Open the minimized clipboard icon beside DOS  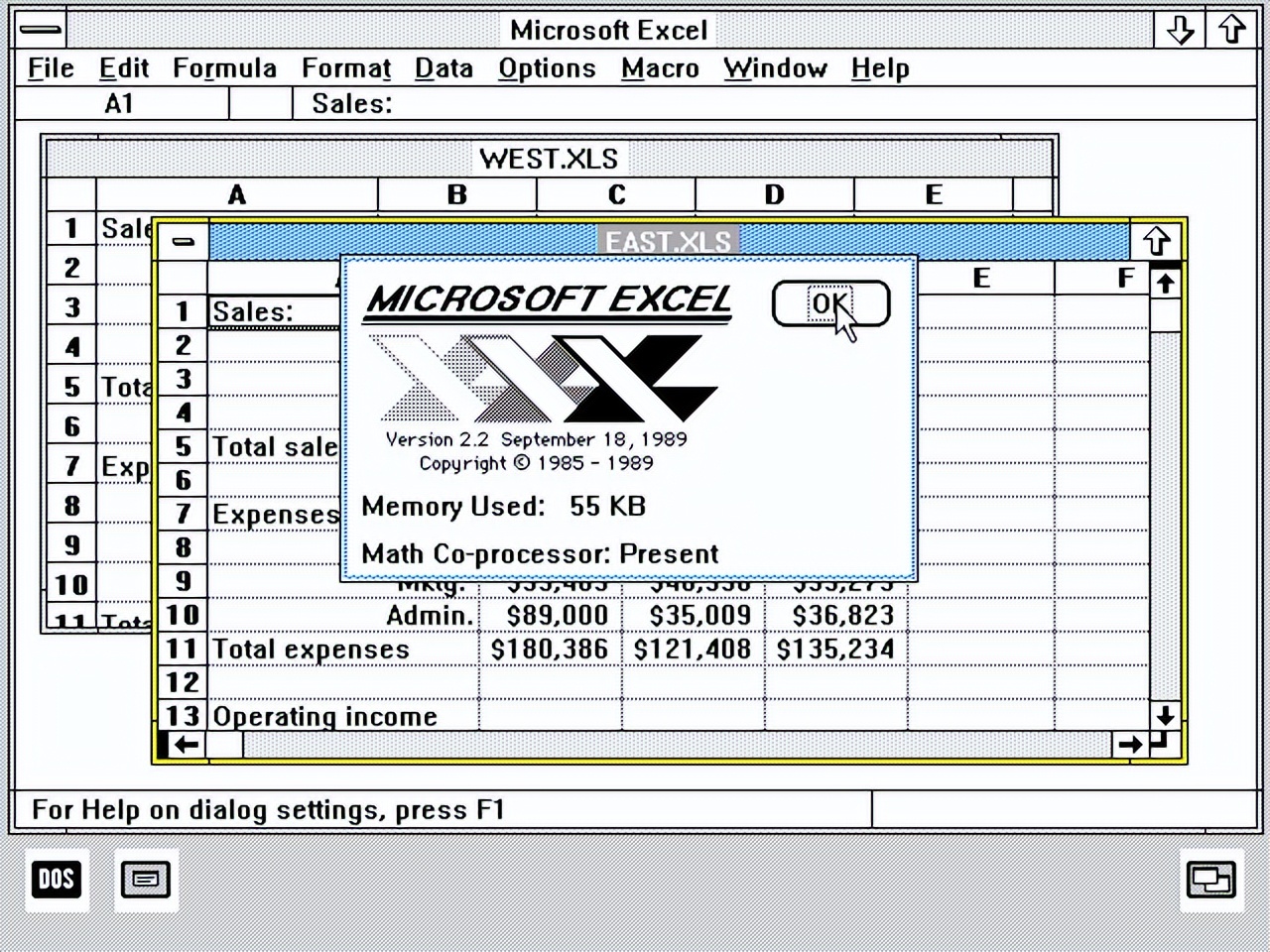coord(146,880)
